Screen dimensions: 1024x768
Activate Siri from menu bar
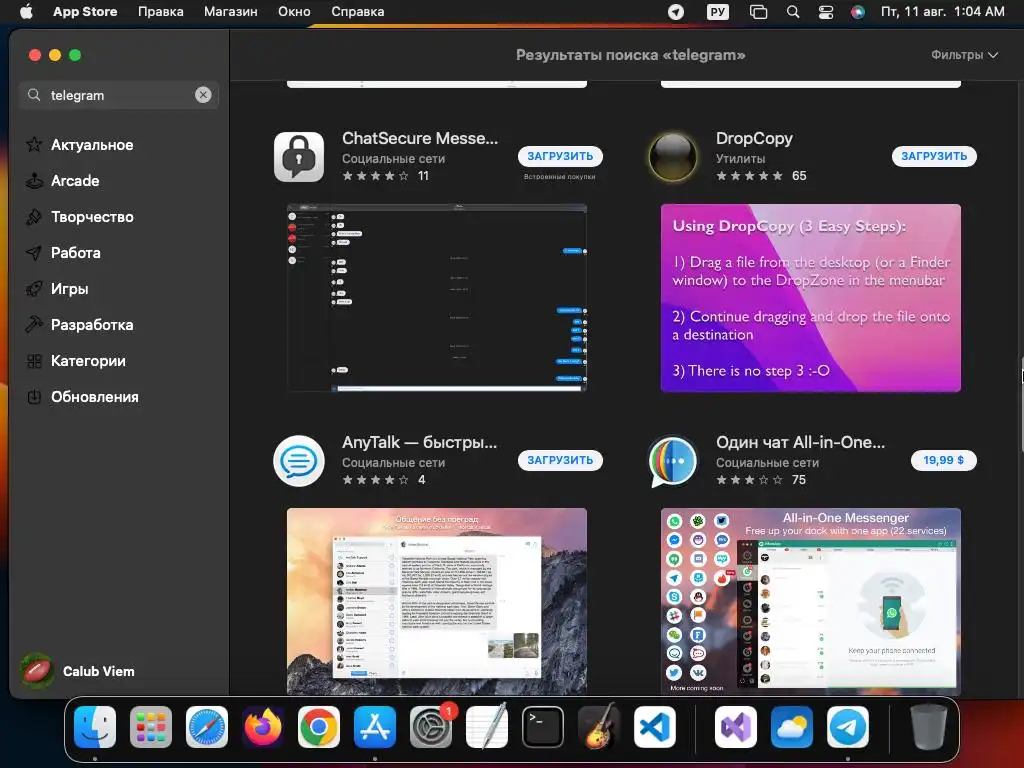point(858,12)
